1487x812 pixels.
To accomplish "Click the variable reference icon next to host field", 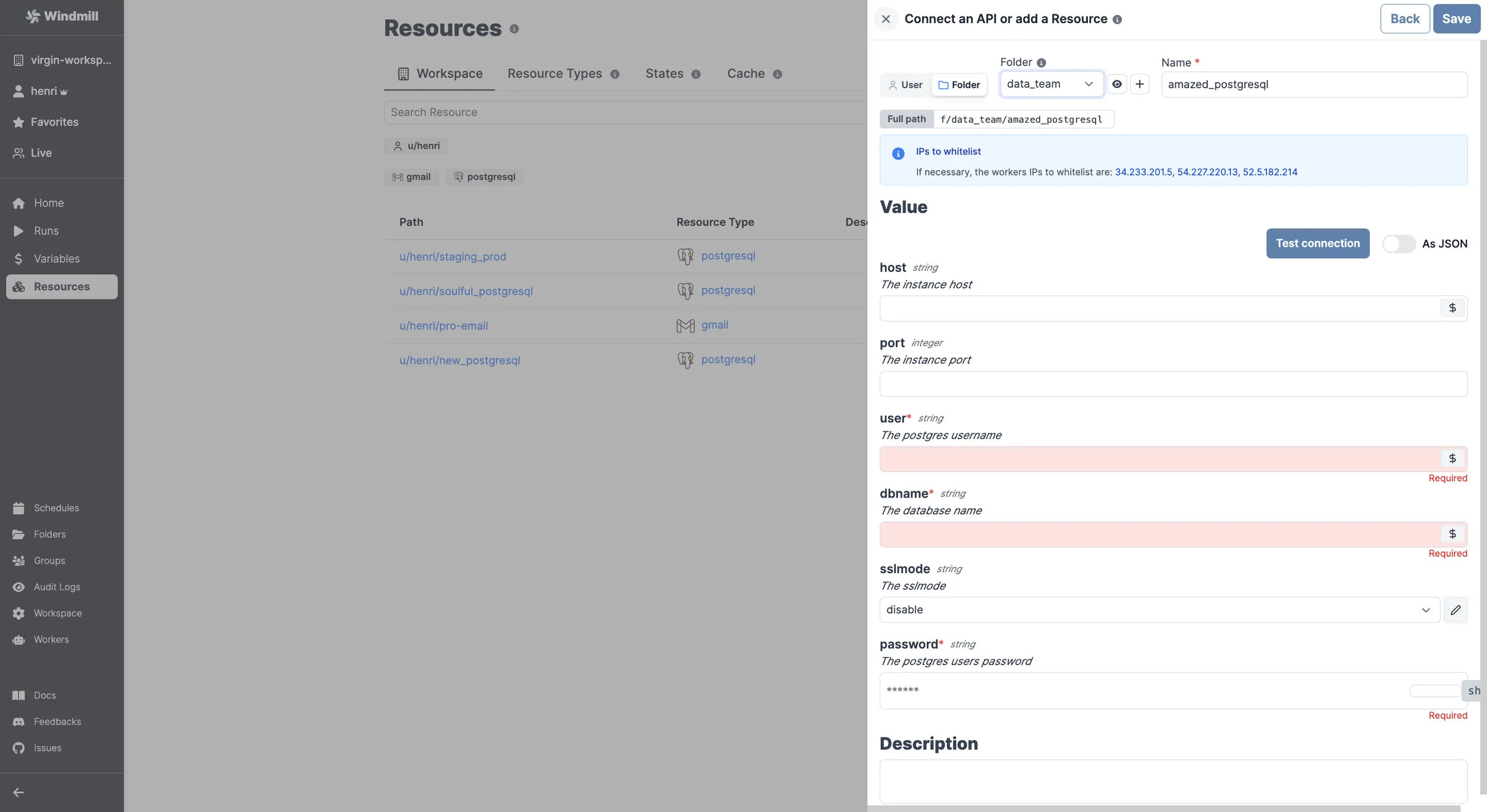I will [x=1452, y=308].
